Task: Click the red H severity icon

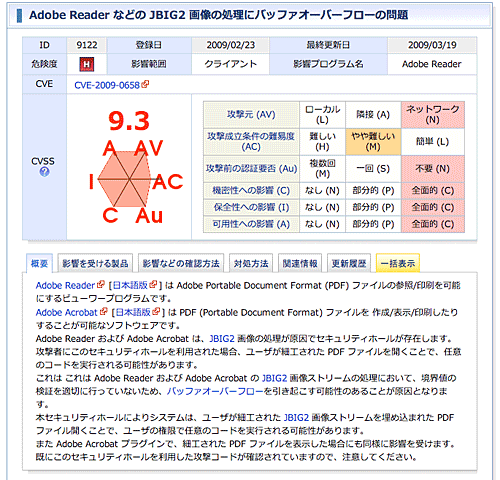Action: click(x=87, y=64)
